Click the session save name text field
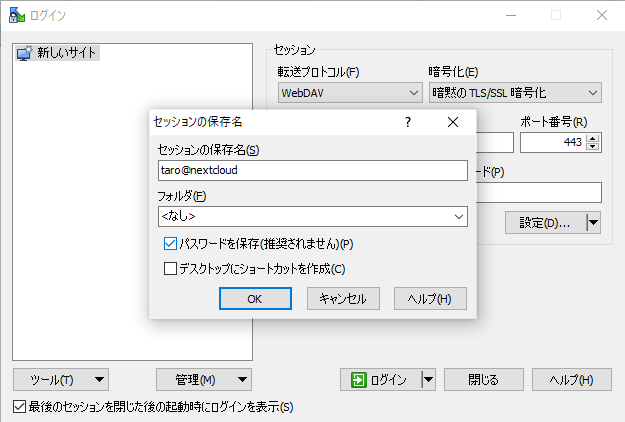 [312, 170]
